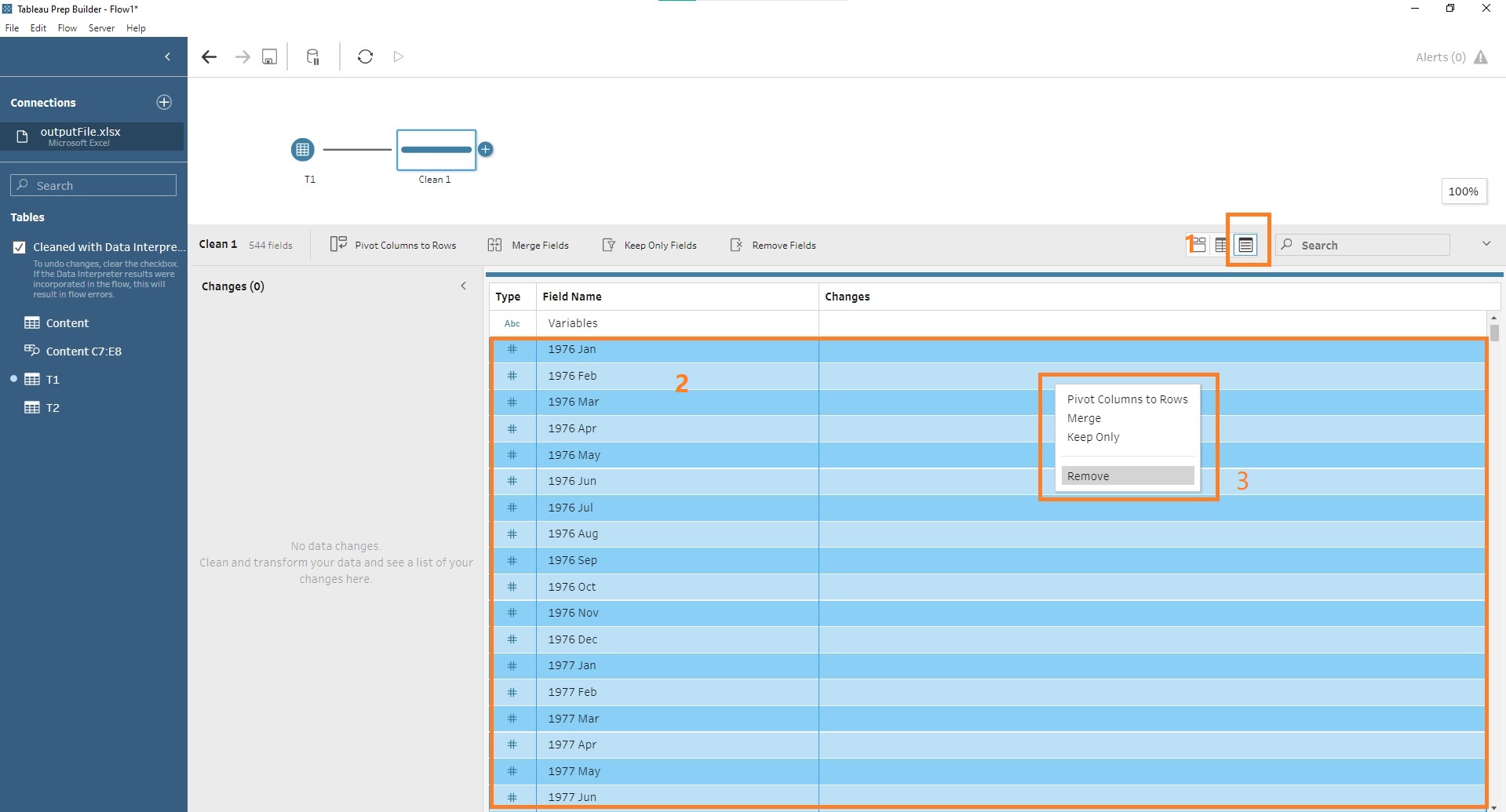Click the save flow icon

click(269, 56)
